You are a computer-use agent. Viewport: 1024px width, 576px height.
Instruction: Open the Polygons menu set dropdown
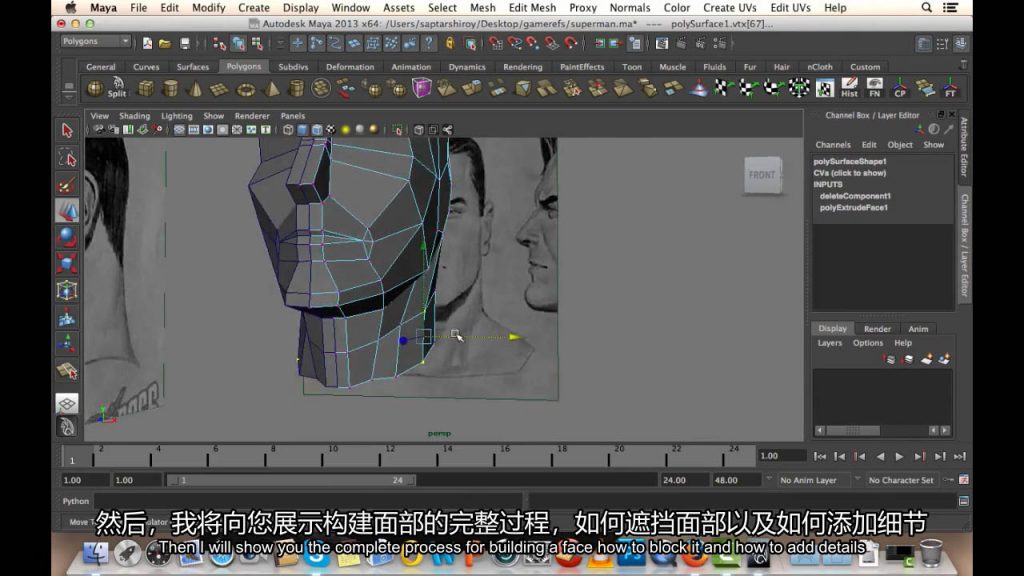coord(95,41)
